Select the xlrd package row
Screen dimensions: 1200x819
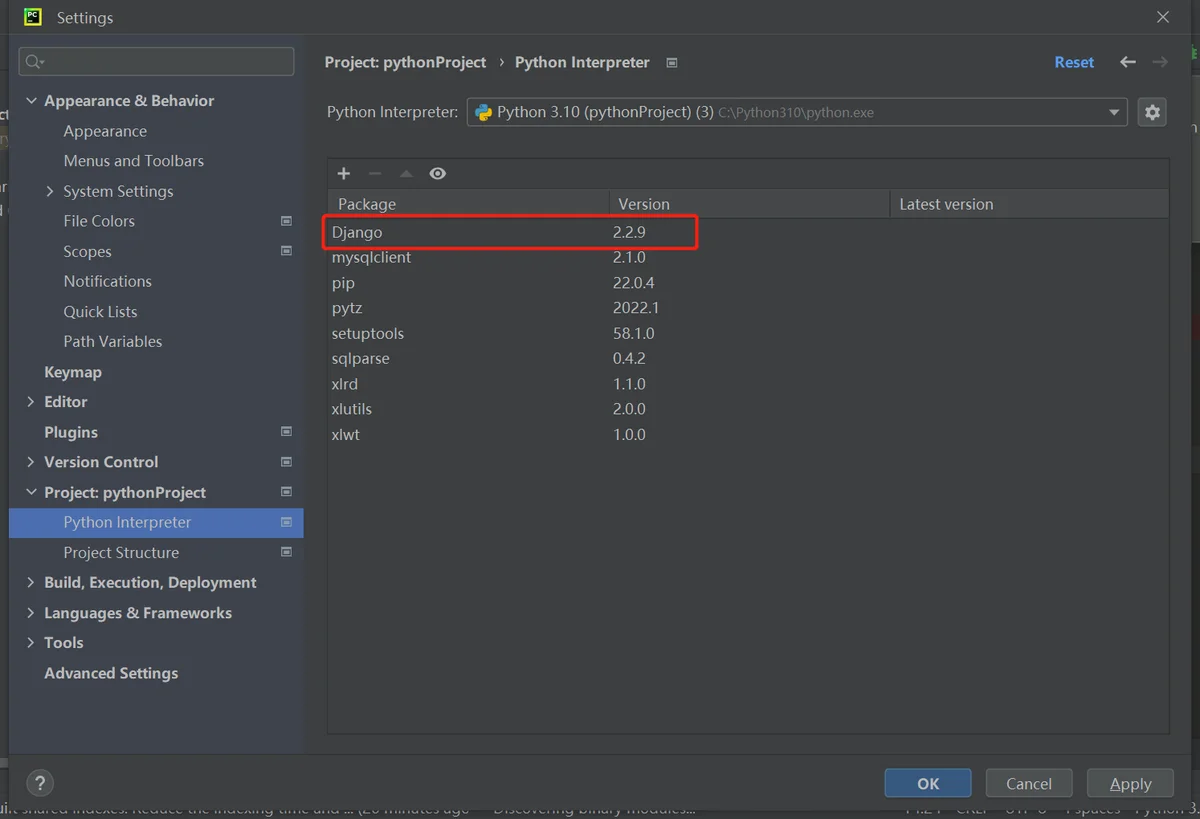748,384
